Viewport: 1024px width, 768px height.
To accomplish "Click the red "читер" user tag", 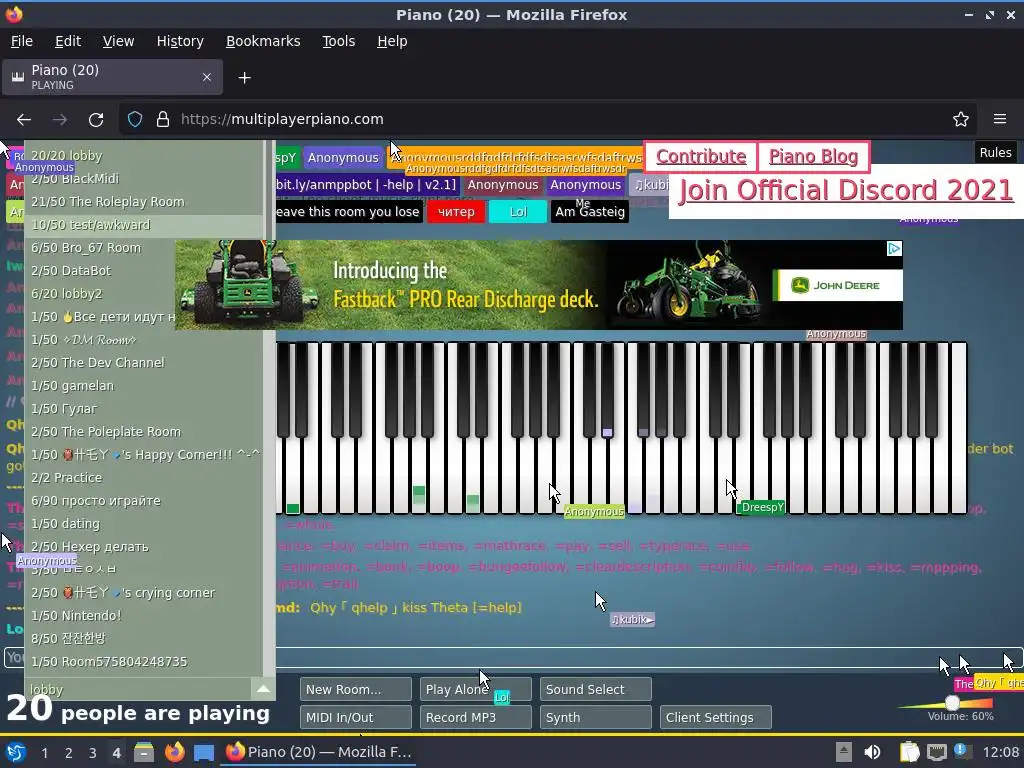I will [x=456, y=212].
